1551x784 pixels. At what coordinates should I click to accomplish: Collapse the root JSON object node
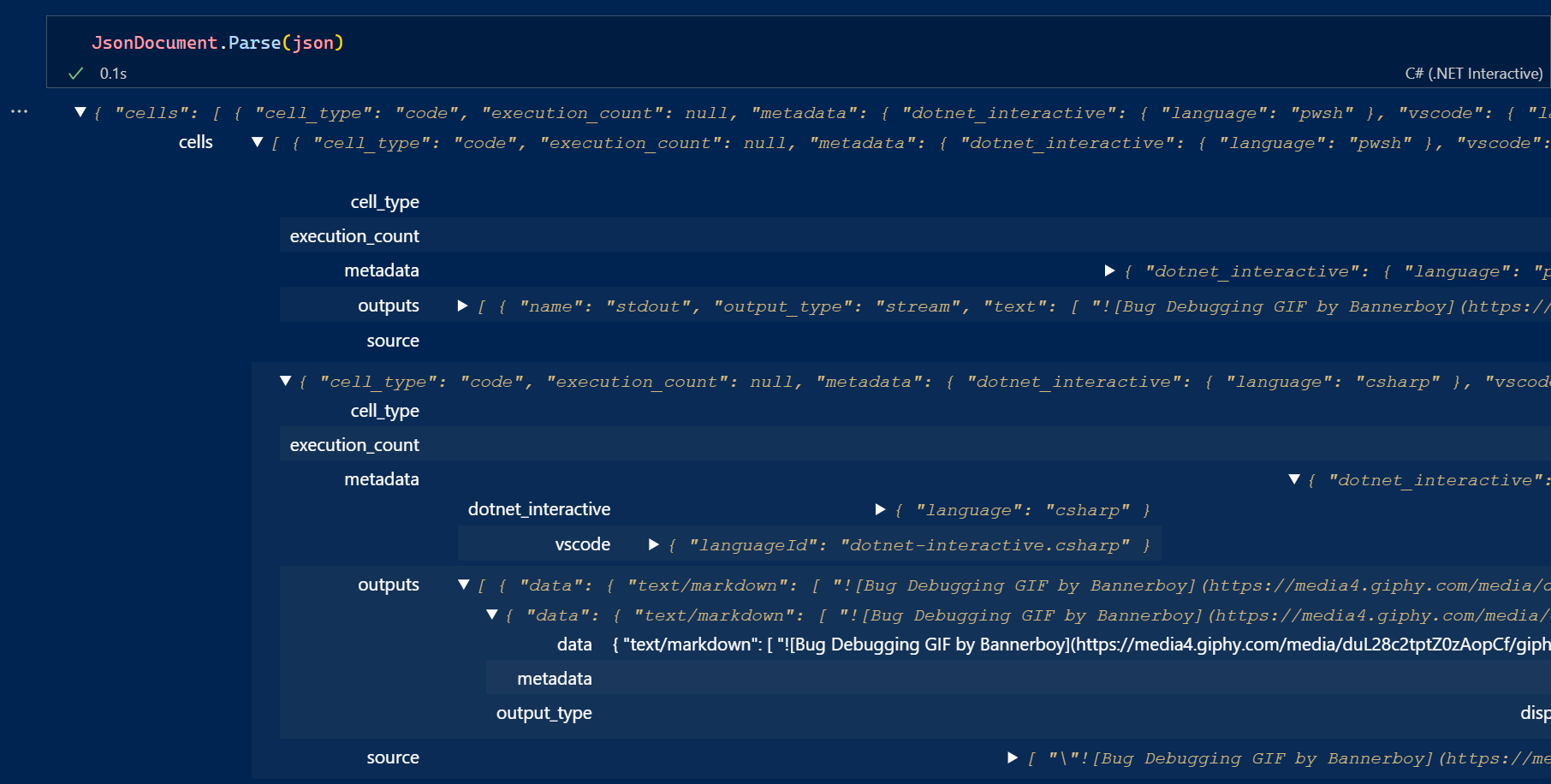tap(81, 111)
